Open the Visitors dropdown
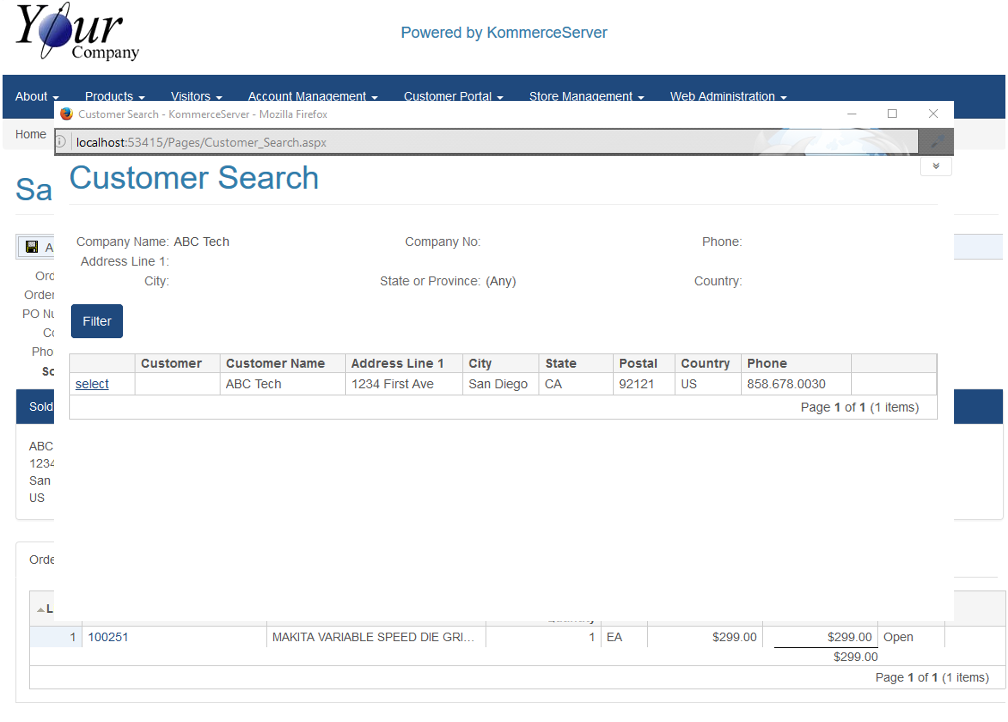 (196, 97)
